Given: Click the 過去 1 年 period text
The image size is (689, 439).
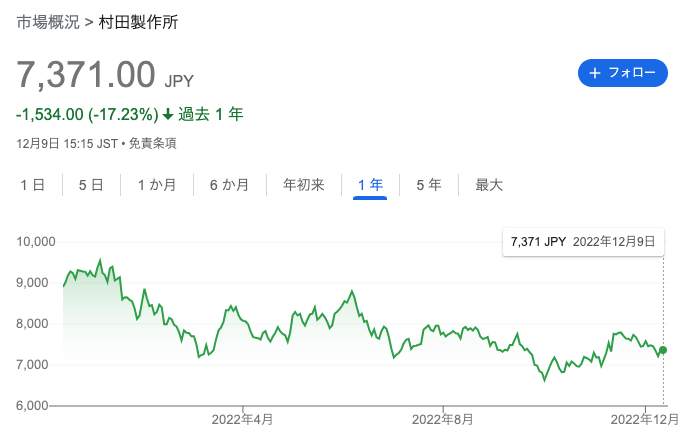Looking at the screenshot, I should point(211,115).
